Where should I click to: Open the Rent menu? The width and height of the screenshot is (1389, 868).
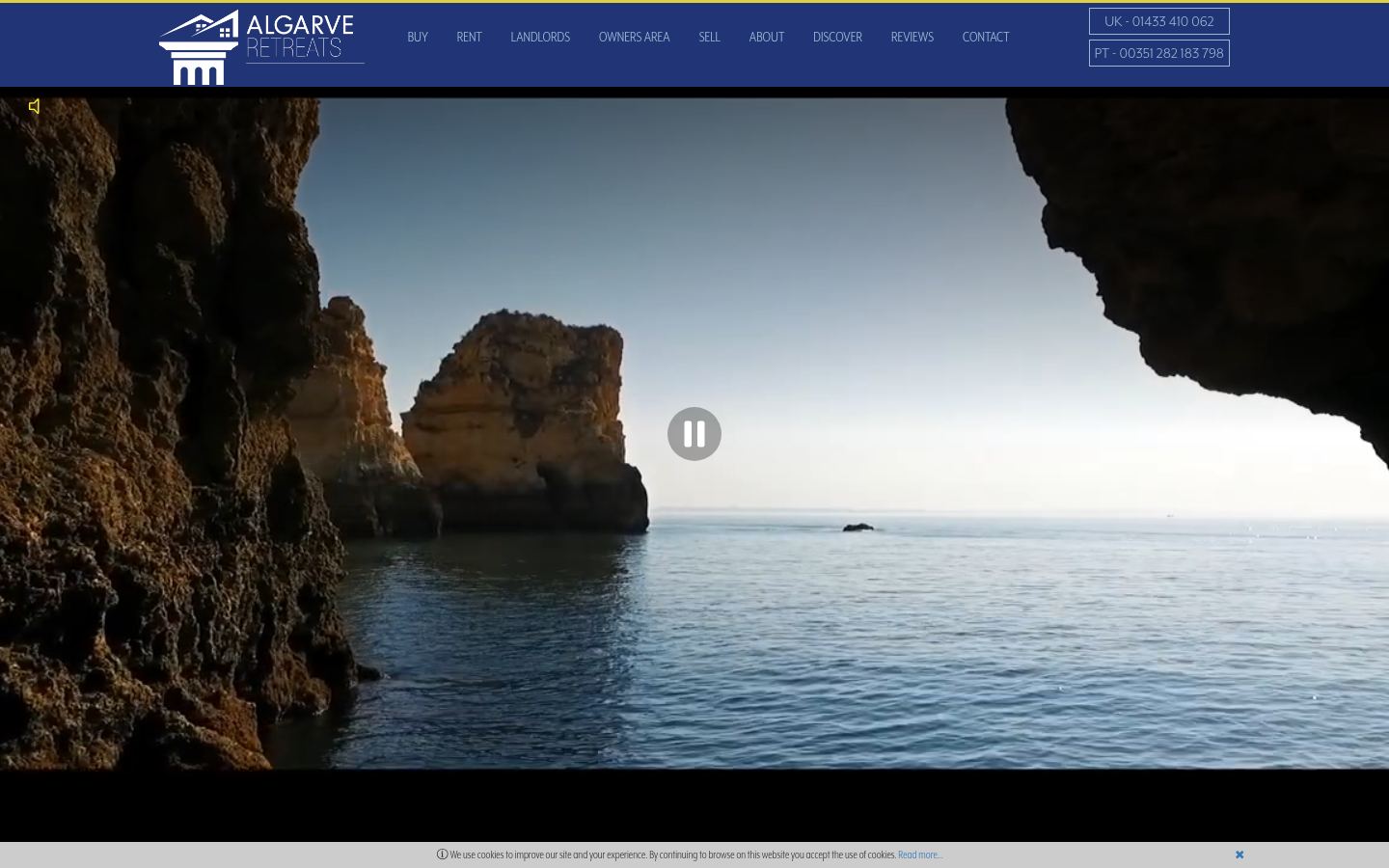[469, 37]
